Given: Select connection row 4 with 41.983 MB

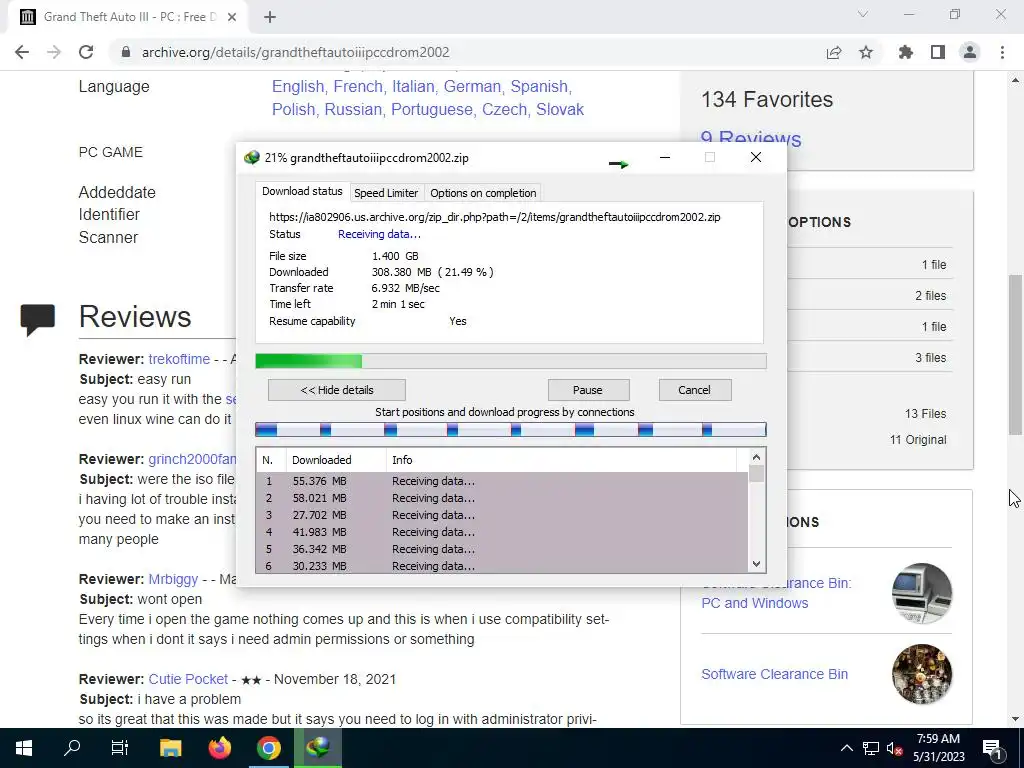Looking at the screenshot, I should pyautogui.click(x=502, y=532).
